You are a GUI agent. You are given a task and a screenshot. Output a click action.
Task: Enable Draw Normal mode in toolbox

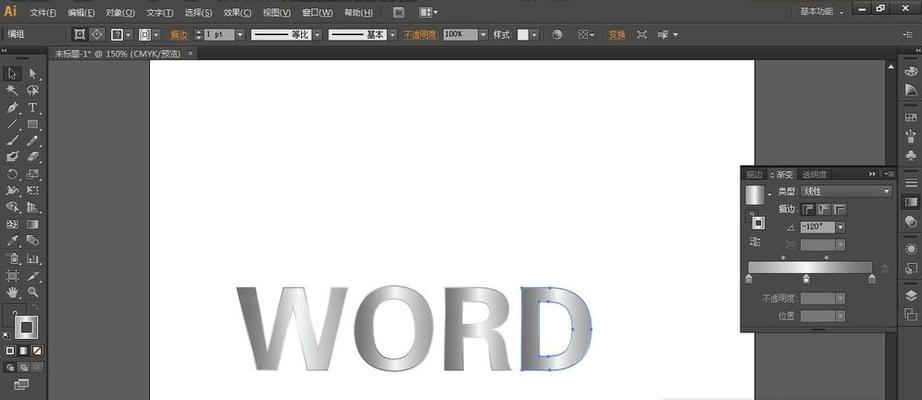10,367
